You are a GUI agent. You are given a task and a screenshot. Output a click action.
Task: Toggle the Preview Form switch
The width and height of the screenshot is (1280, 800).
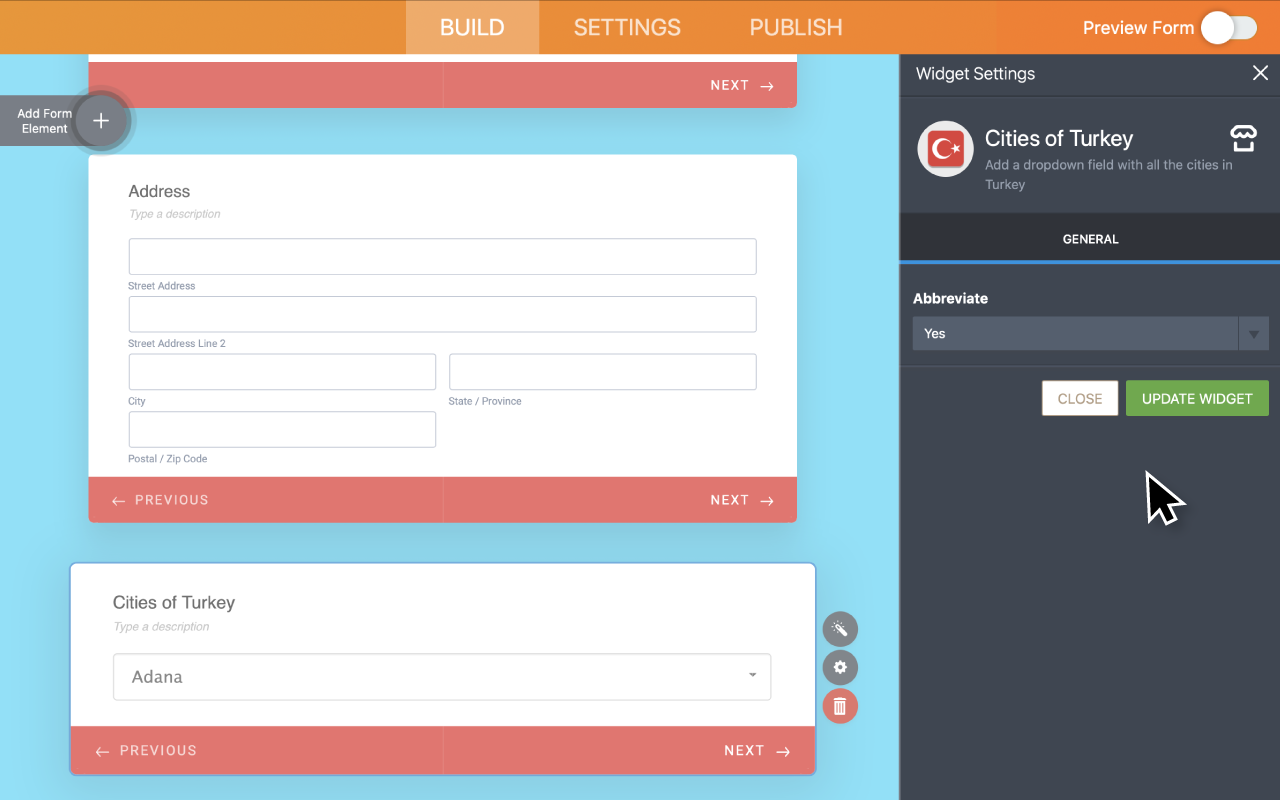(x=1229, y=28)
